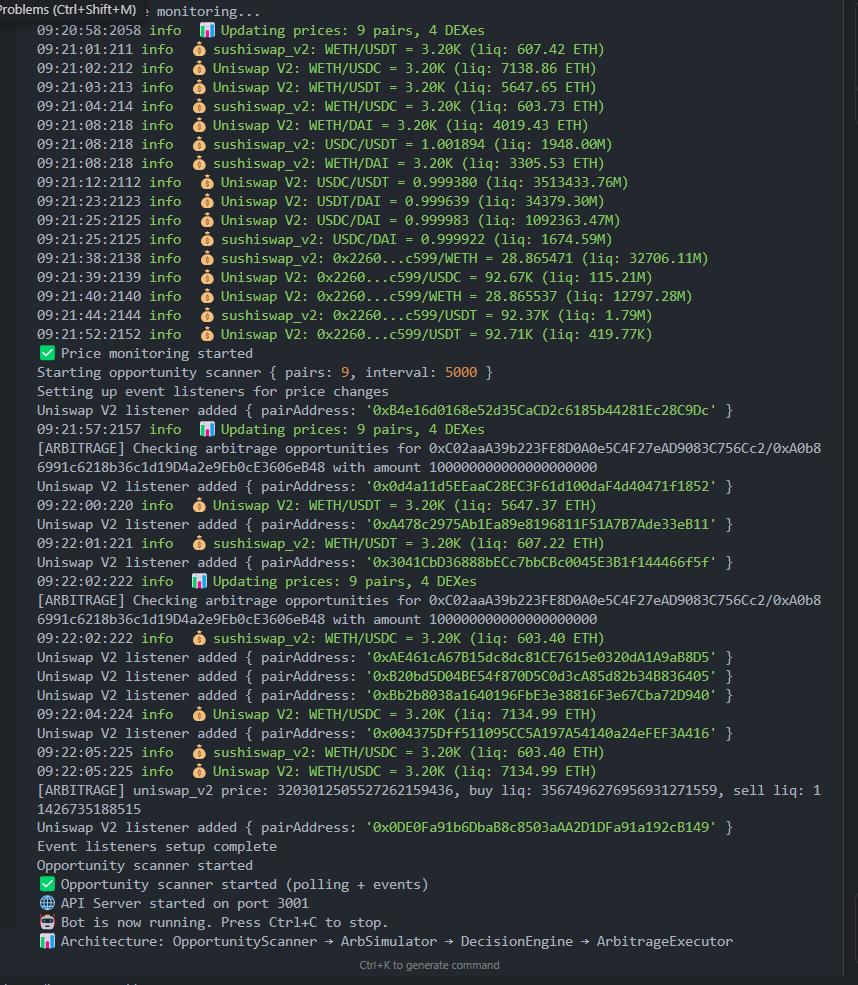Click the globe icon beside 'API Server started'

point(47,903)
